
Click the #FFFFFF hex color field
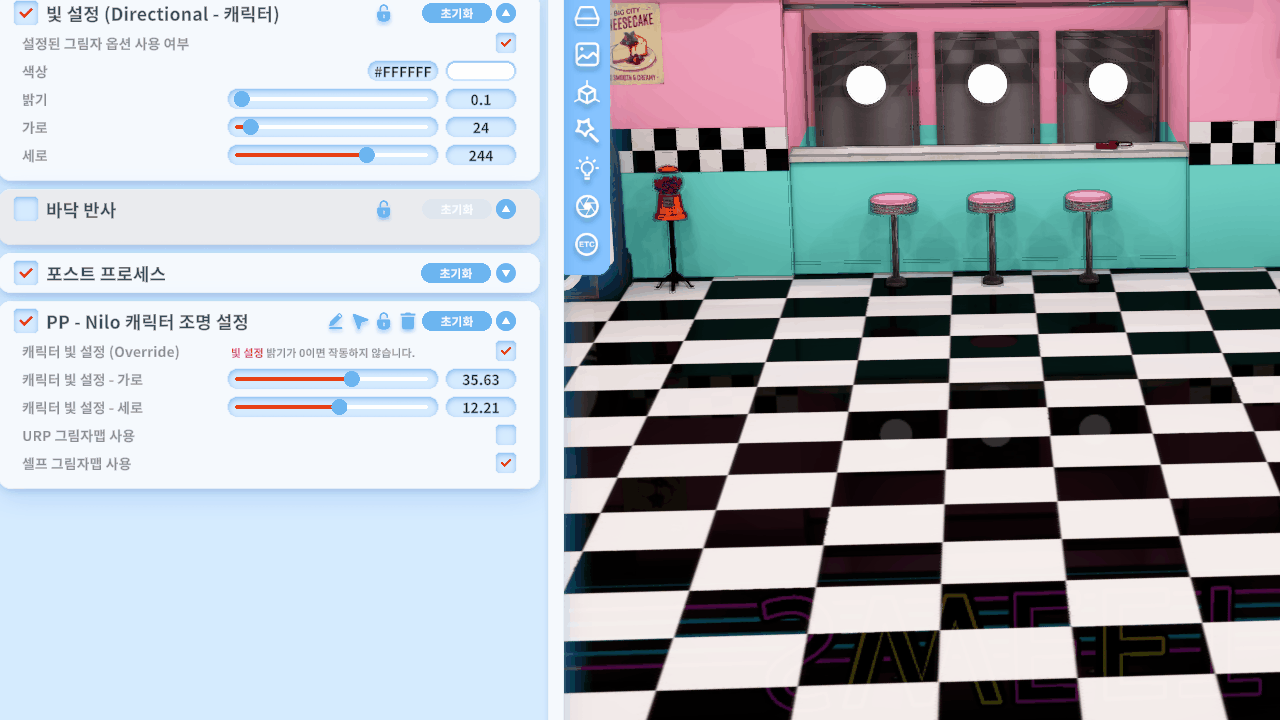(x=403, y=71)
